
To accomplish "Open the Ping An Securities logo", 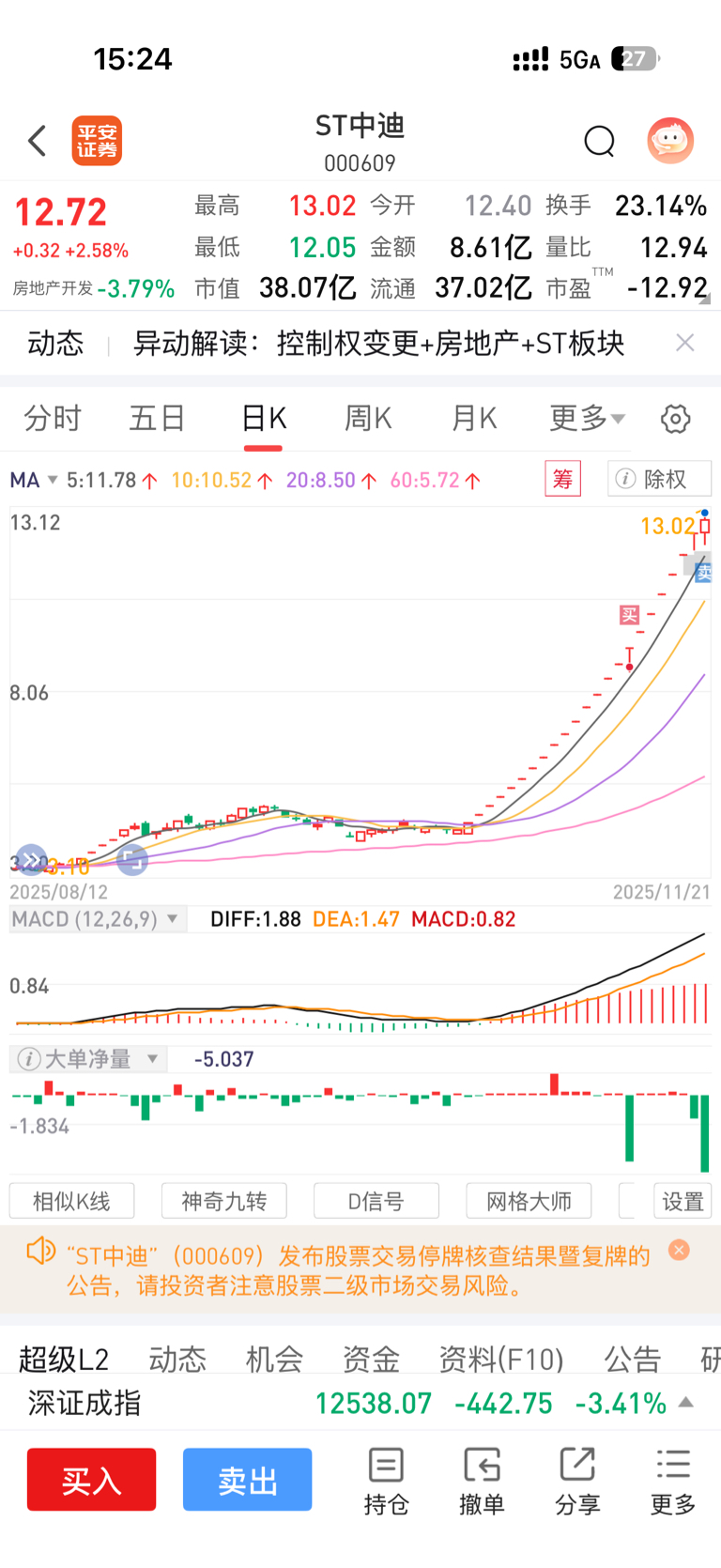I will (97, 141).
